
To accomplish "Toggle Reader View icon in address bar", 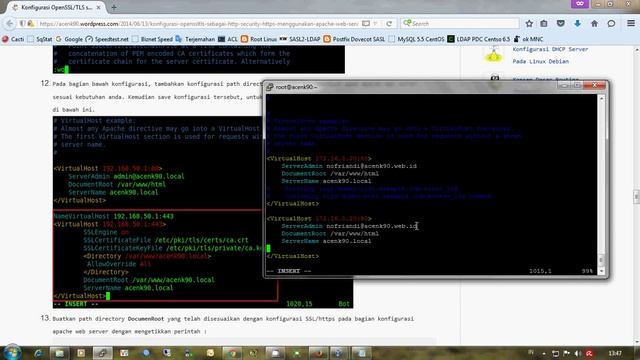I will (x=366, y=24).
